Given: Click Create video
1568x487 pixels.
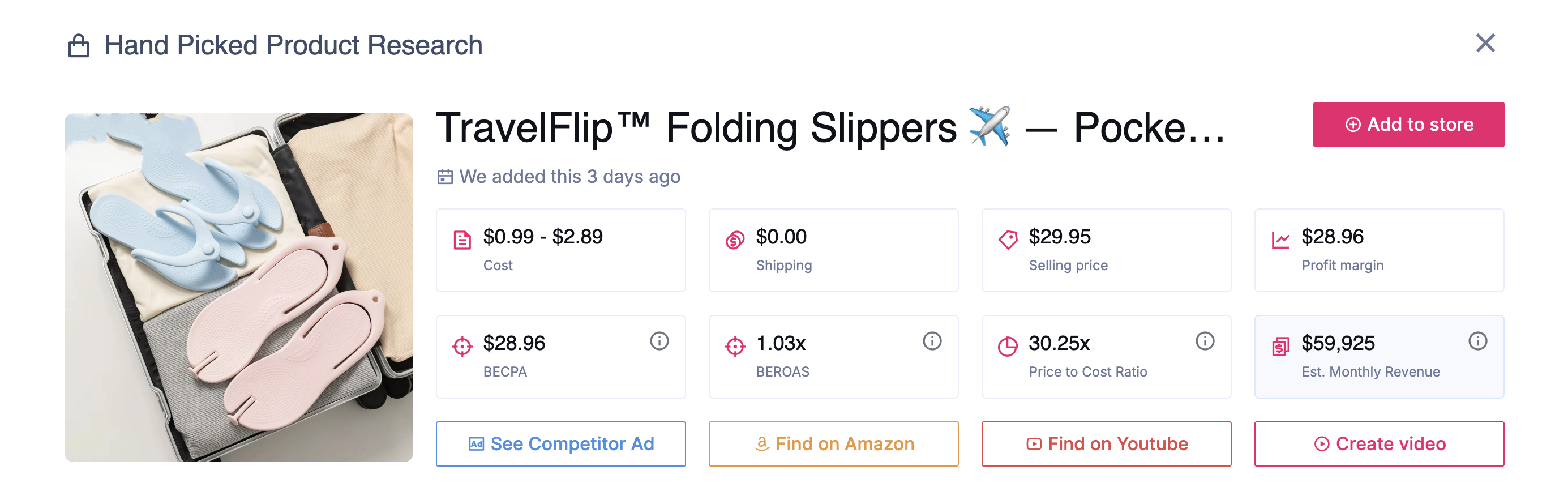Looking at the screenshot, I should (1380, 444).
